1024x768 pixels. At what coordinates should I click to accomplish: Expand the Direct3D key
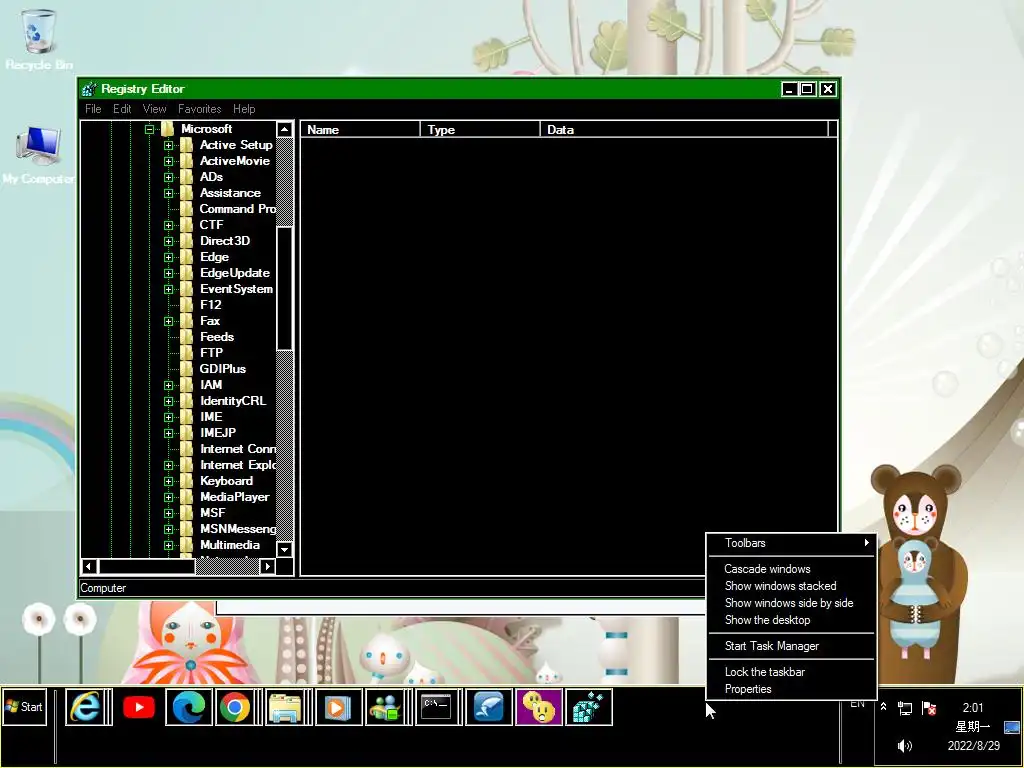click(x=168, y=241)
